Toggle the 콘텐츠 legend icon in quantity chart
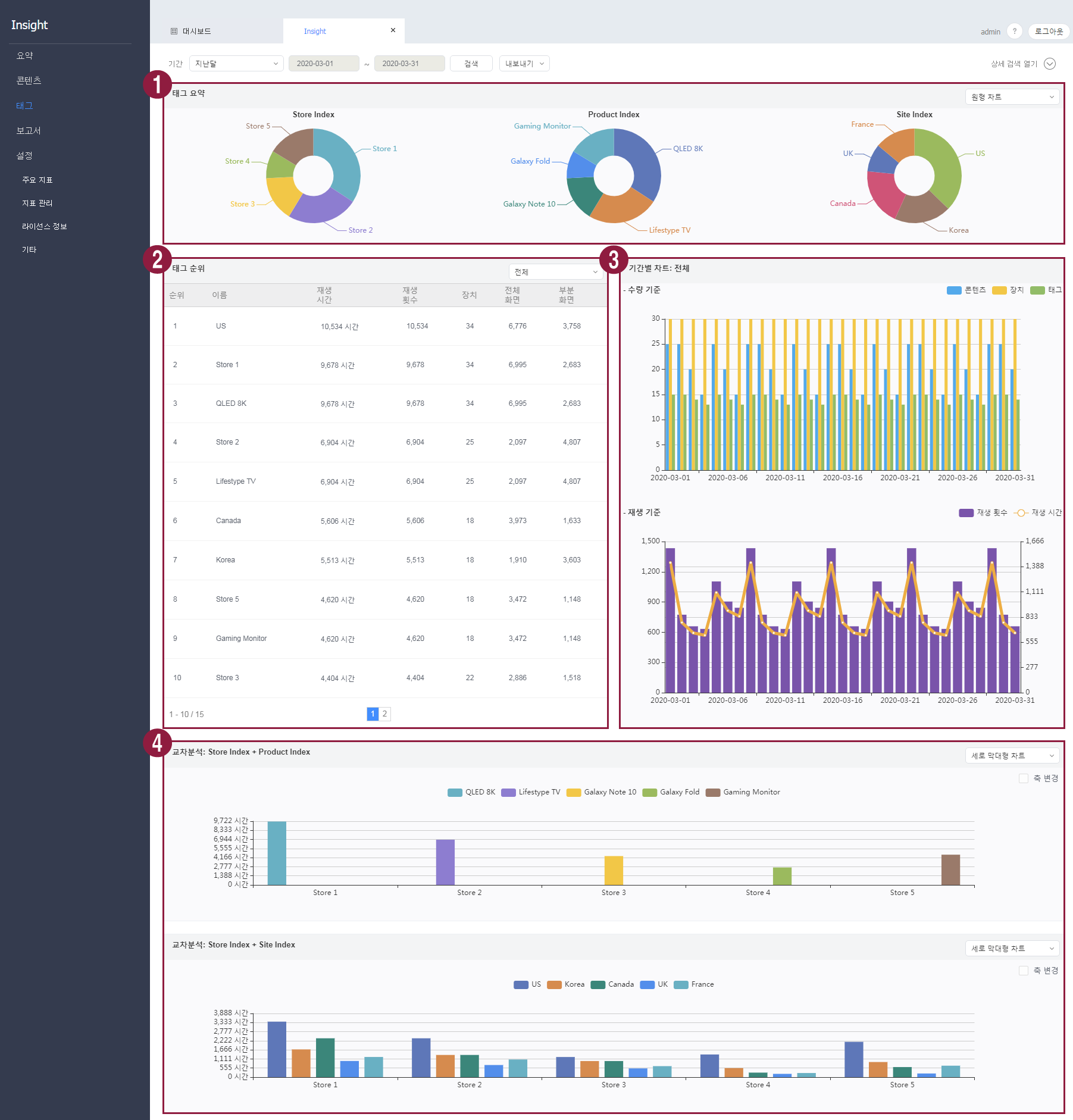 pyautogui.click(x=953, y=290)
